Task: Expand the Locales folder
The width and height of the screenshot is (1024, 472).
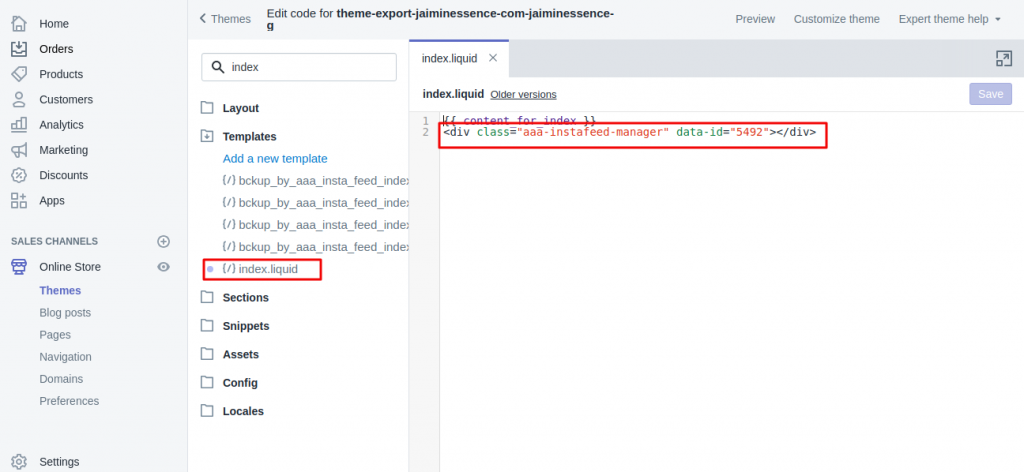Action: pos(243,411)
